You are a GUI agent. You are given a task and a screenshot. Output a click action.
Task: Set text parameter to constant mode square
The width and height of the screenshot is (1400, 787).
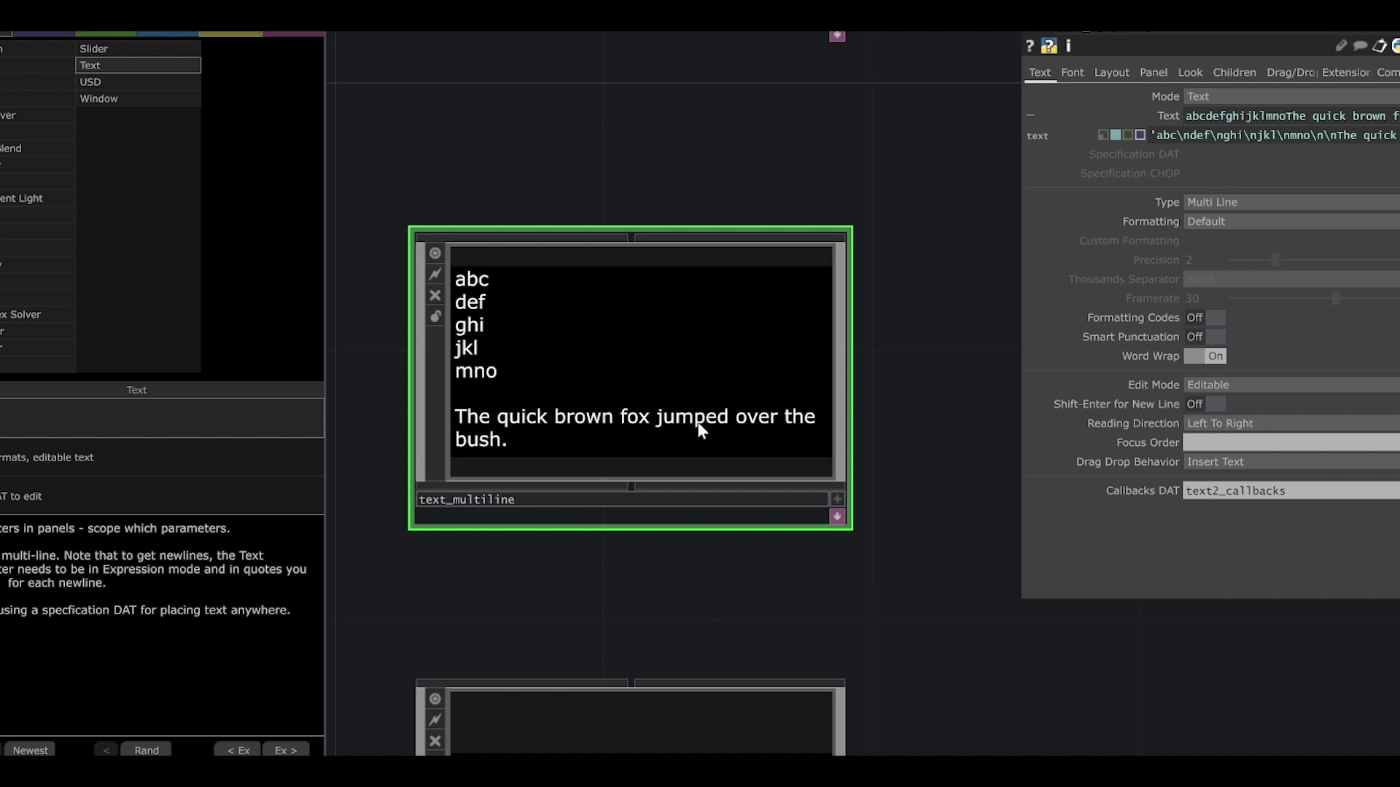[x=1103, y=135]
